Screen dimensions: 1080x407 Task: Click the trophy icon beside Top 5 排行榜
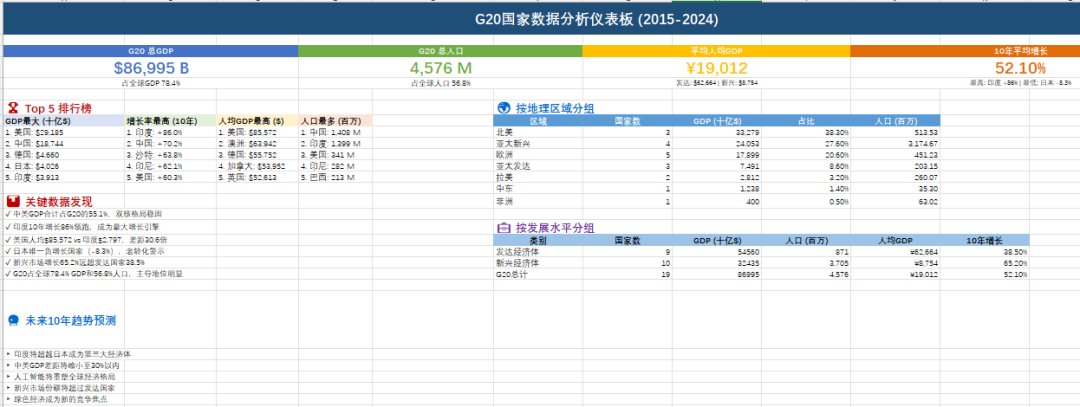pyautogui.click(x=12, y=108)
